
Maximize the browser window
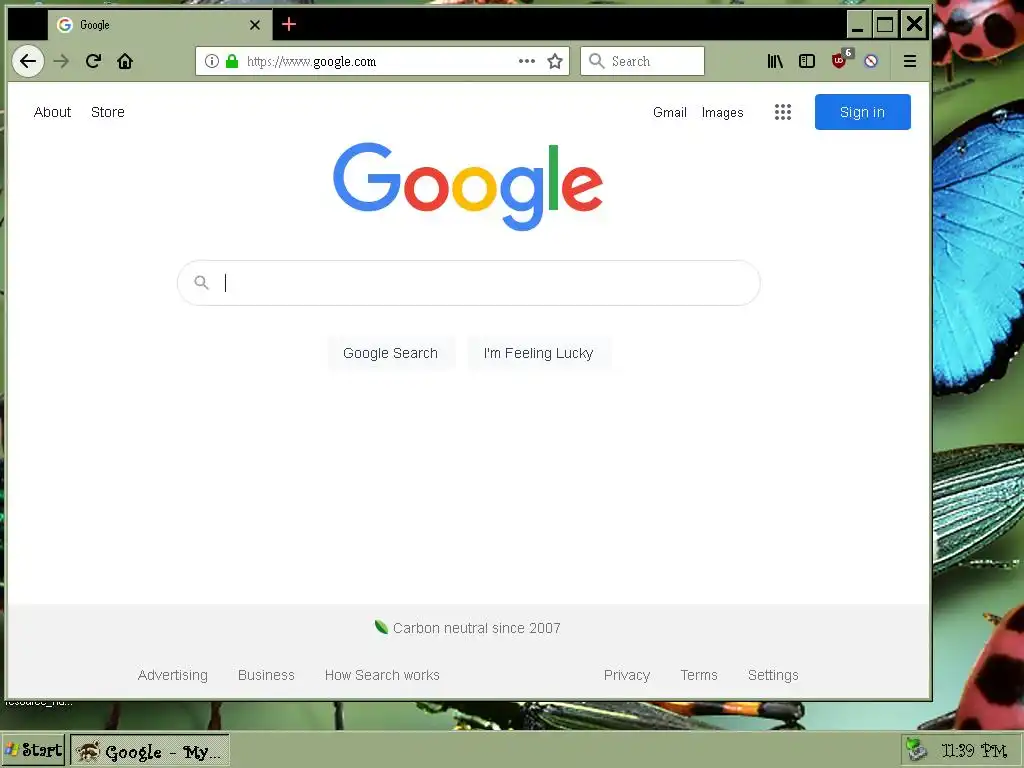click(885, 25)
